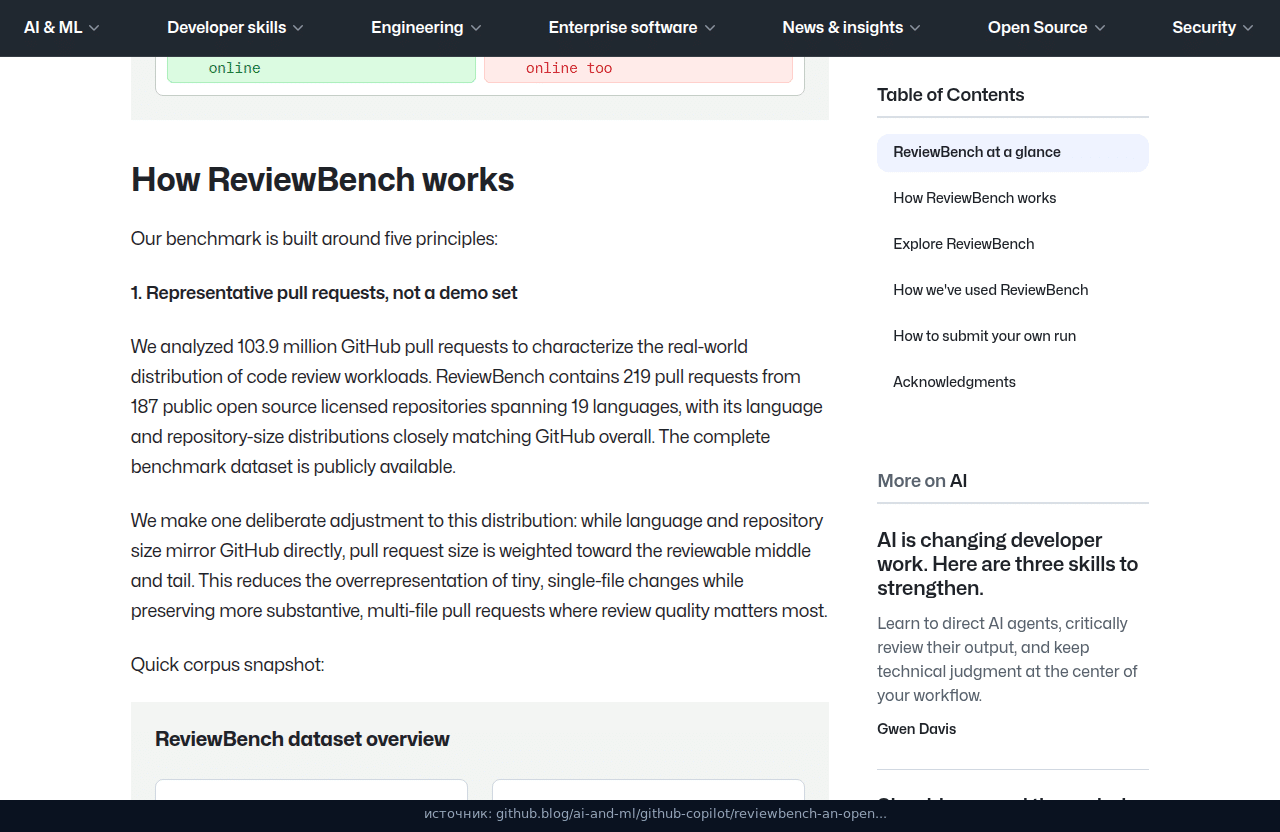Image resolution: width=1280 pixels, height=832 pixels.
Task: Click the Table of Contents heading
Action: point(951,95)
